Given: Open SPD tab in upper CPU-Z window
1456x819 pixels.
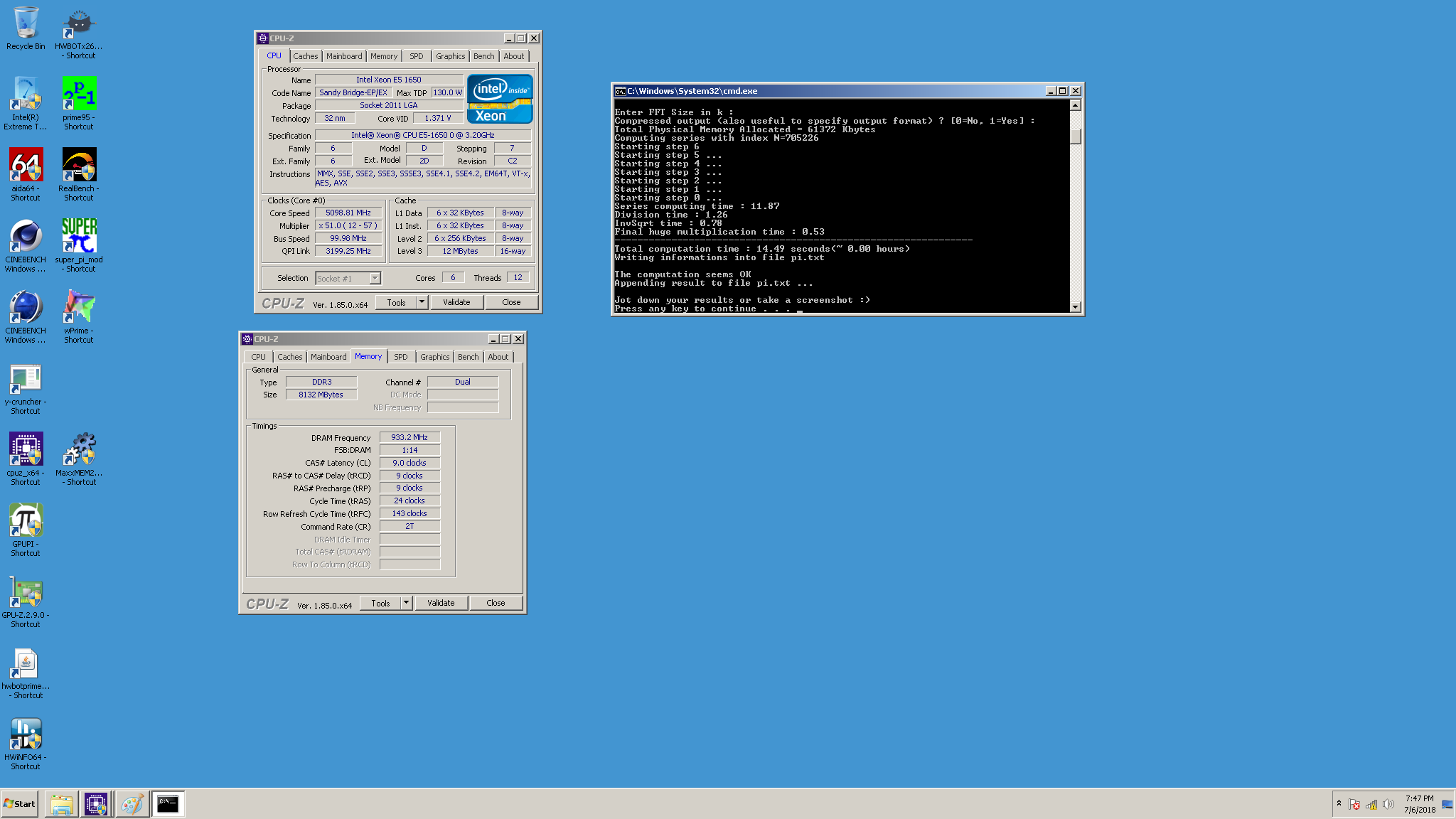Looking at the screenshot, I should click(x=417, y=56).
